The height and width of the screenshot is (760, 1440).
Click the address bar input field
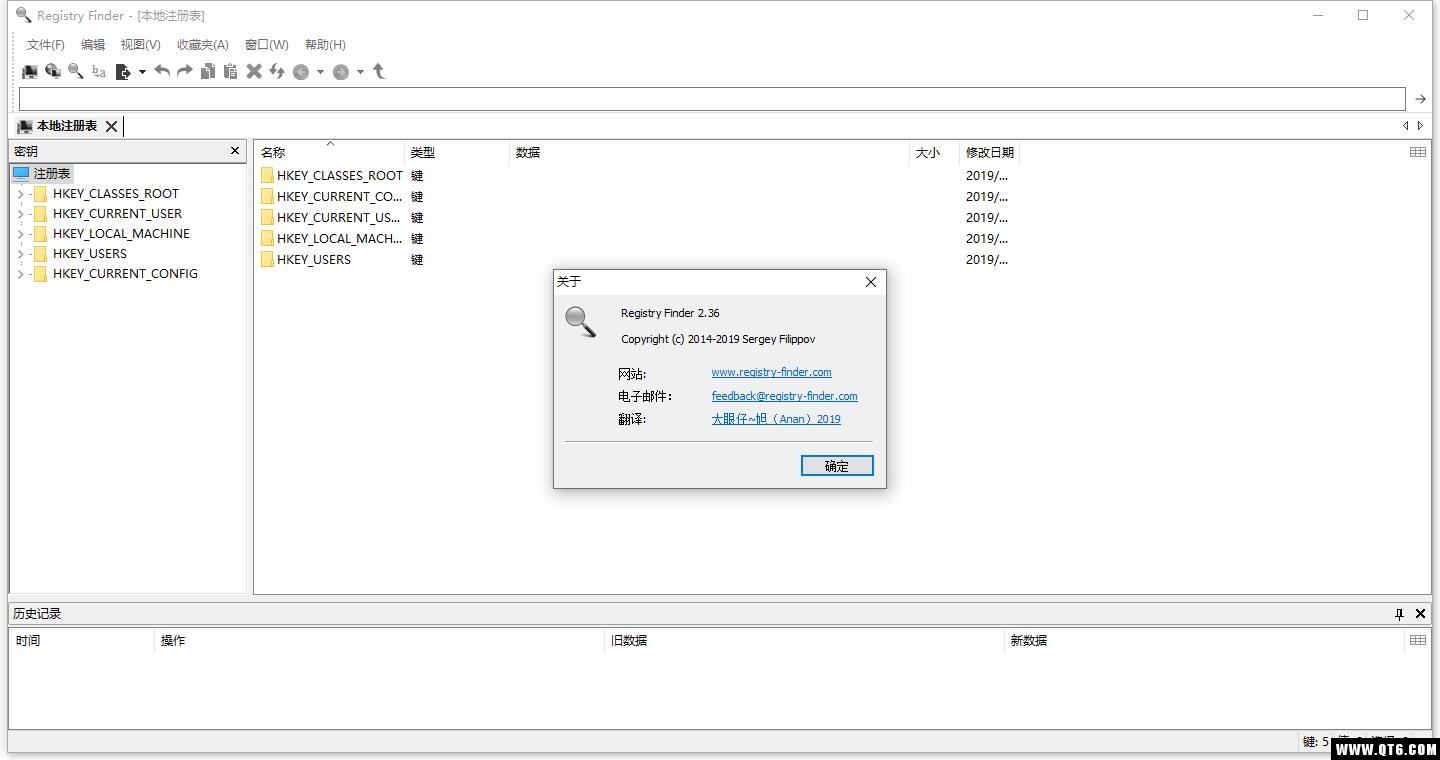click(712, 99)
